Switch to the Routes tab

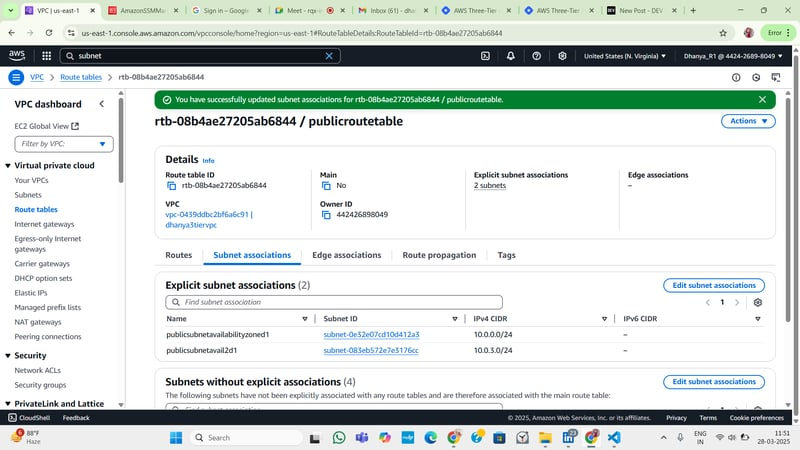click(x=179, y=255)
